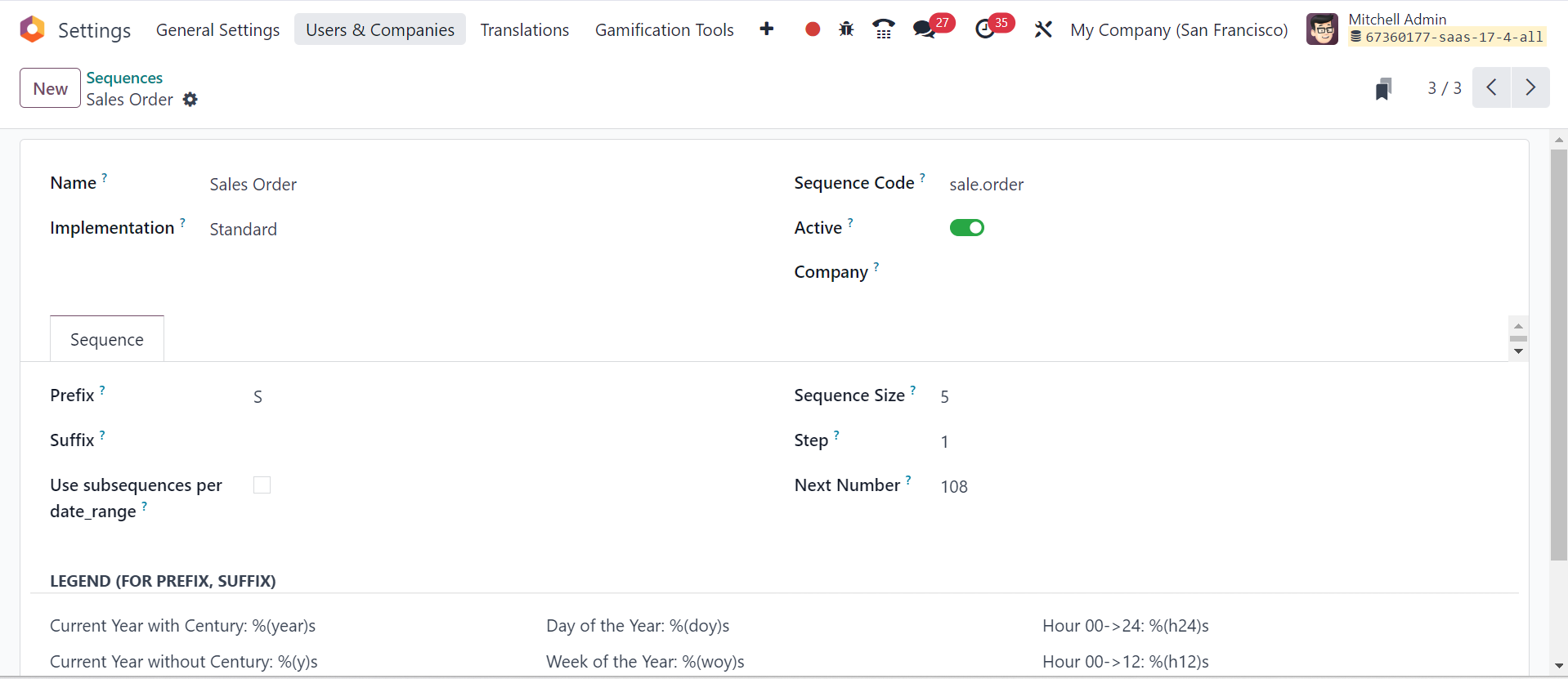Viewport: 1568px width, 679px height.
Task: Open Gamification Tools menu
Action: pyautogui.click(x=665, y=30)
